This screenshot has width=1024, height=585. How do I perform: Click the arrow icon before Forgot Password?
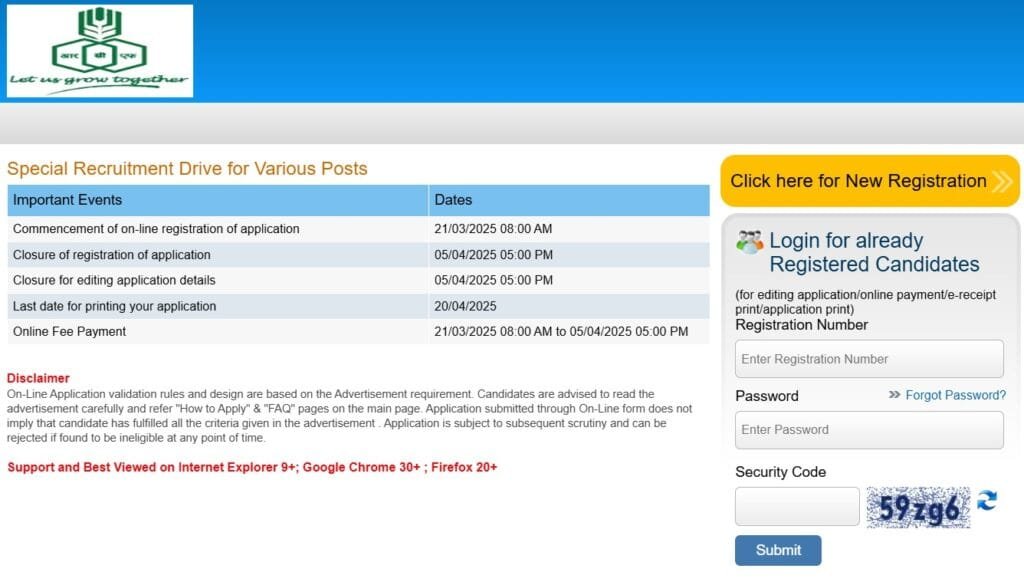click(894, 395)
